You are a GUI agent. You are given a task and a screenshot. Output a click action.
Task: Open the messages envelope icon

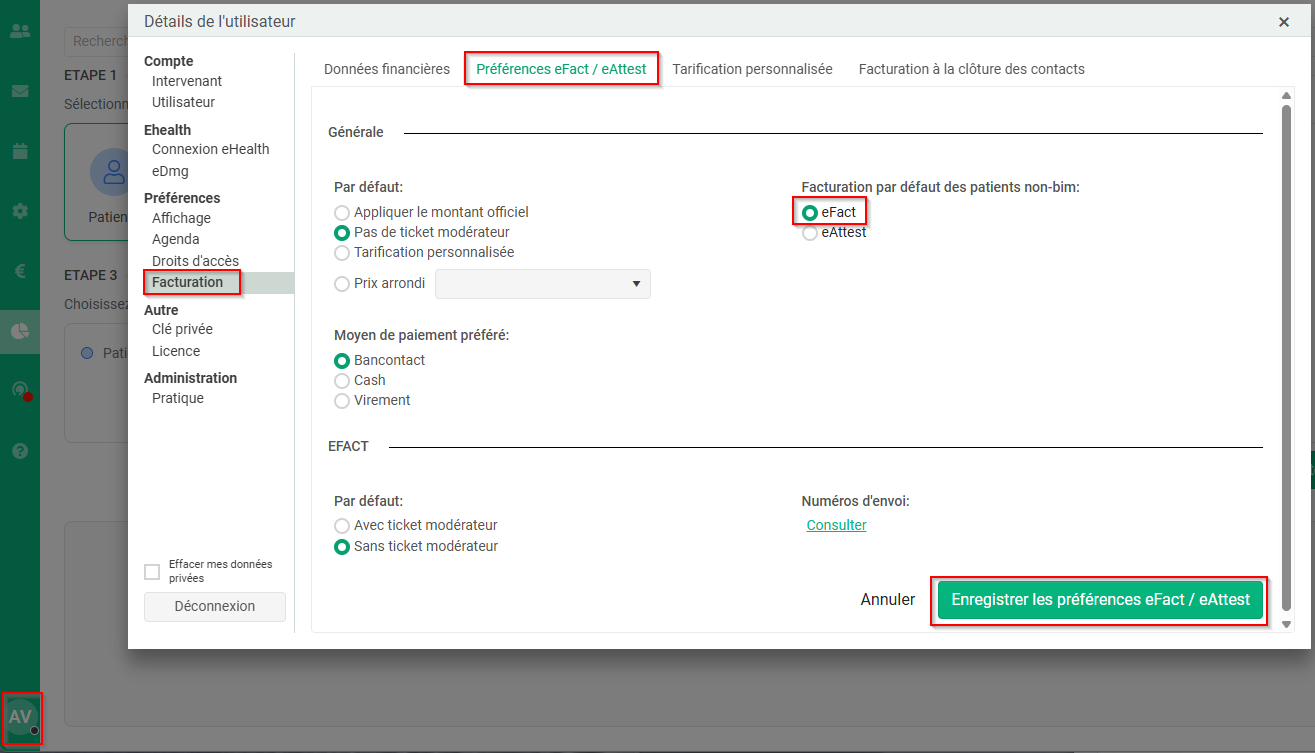point(19,91)
